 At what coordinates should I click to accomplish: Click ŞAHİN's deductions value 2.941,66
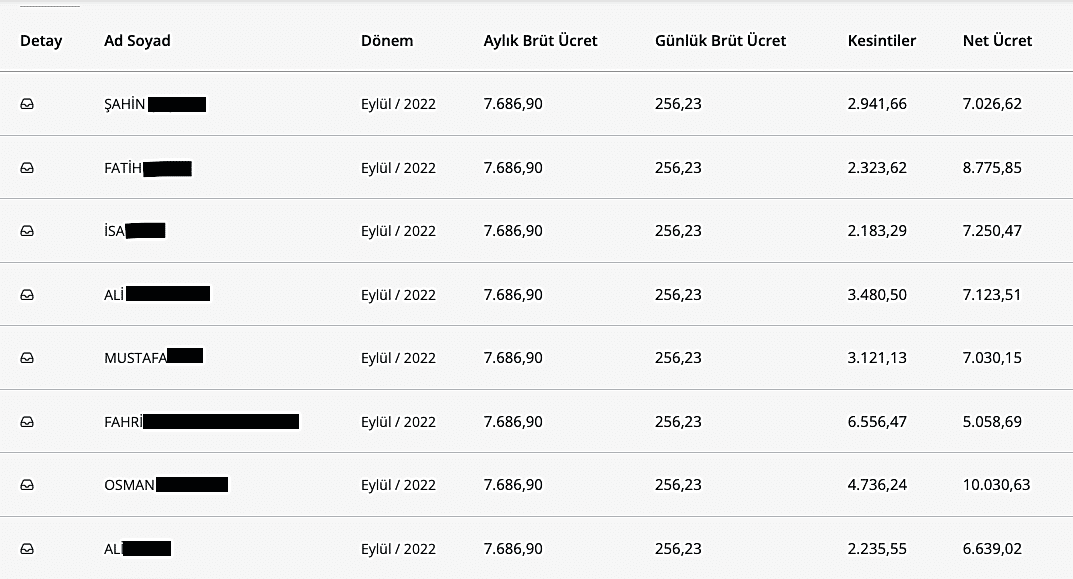coord(877,104)
